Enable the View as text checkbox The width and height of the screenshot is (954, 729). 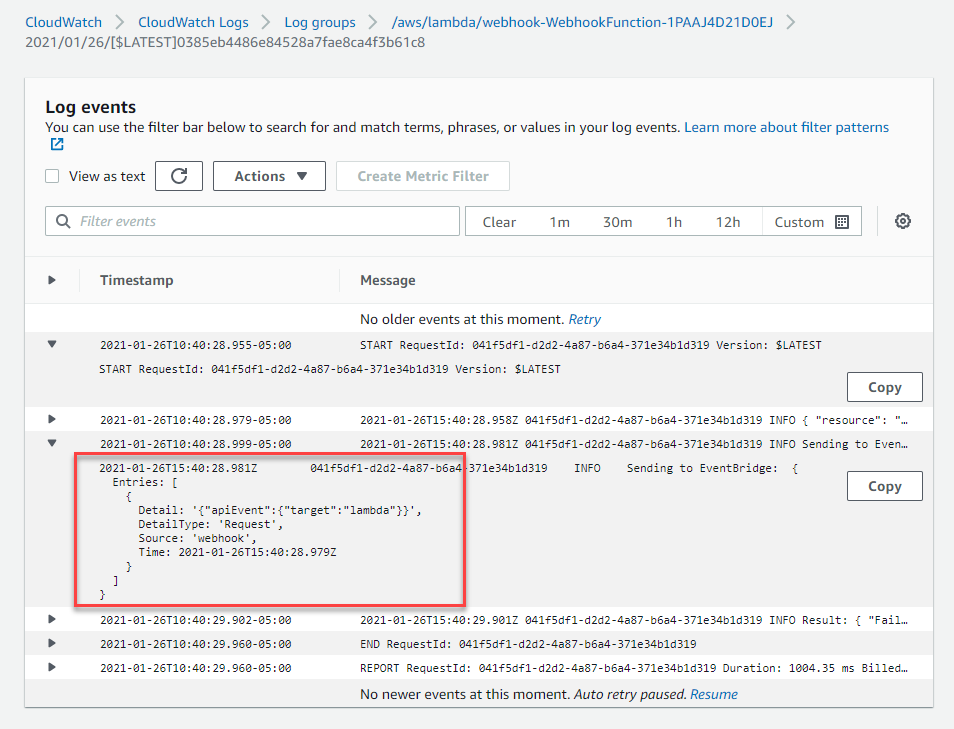click(51, 175)
